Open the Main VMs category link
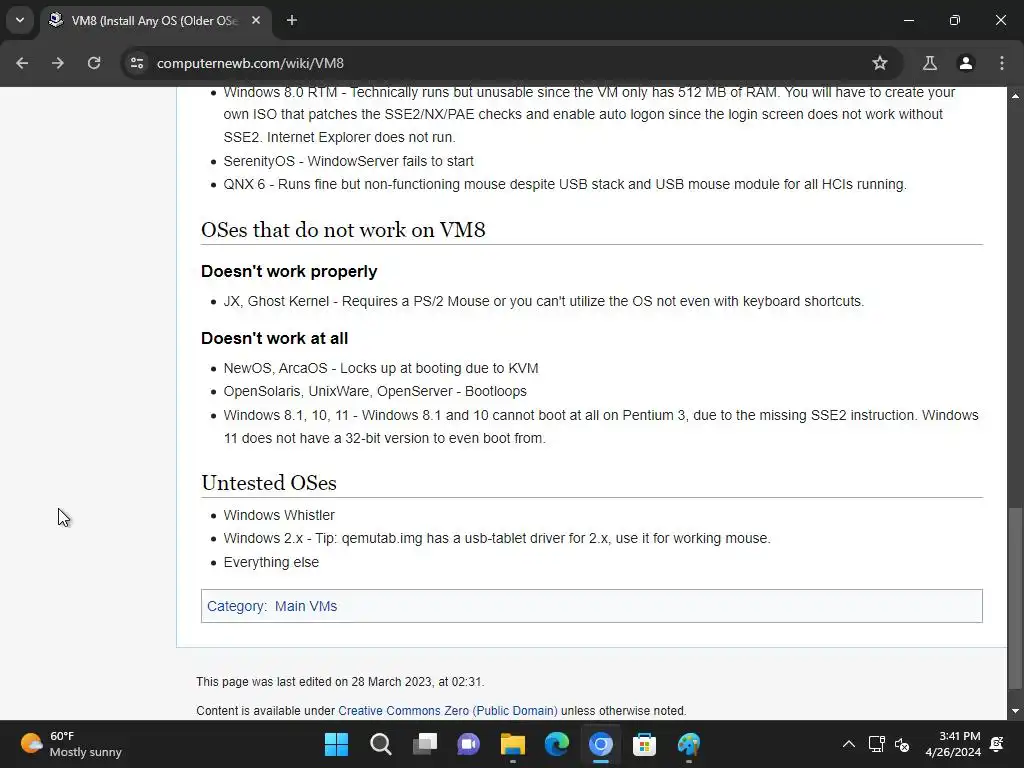 click(x=306, y=606)
